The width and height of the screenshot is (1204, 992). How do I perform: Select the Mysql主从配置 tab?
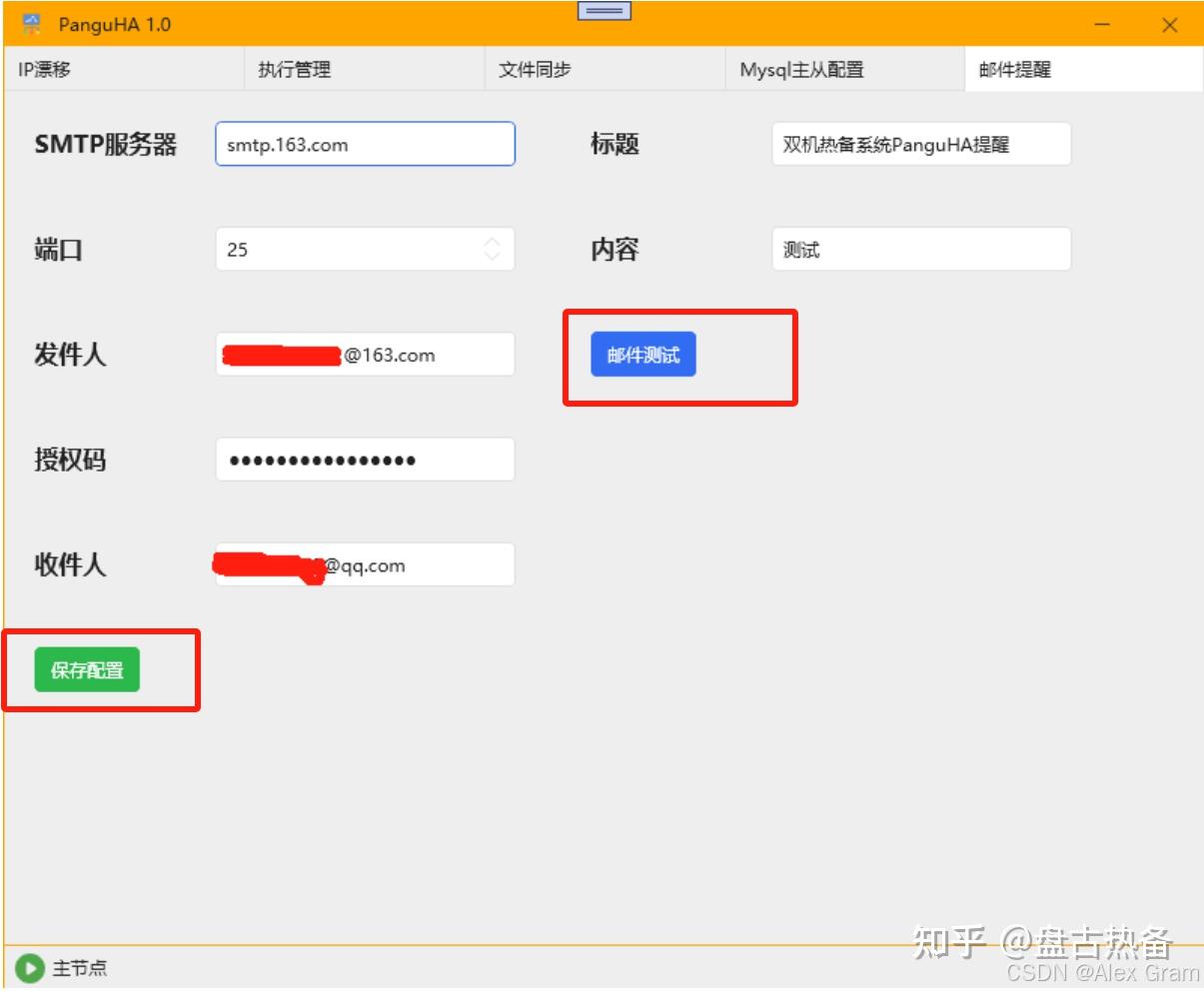tap(801, 70)
